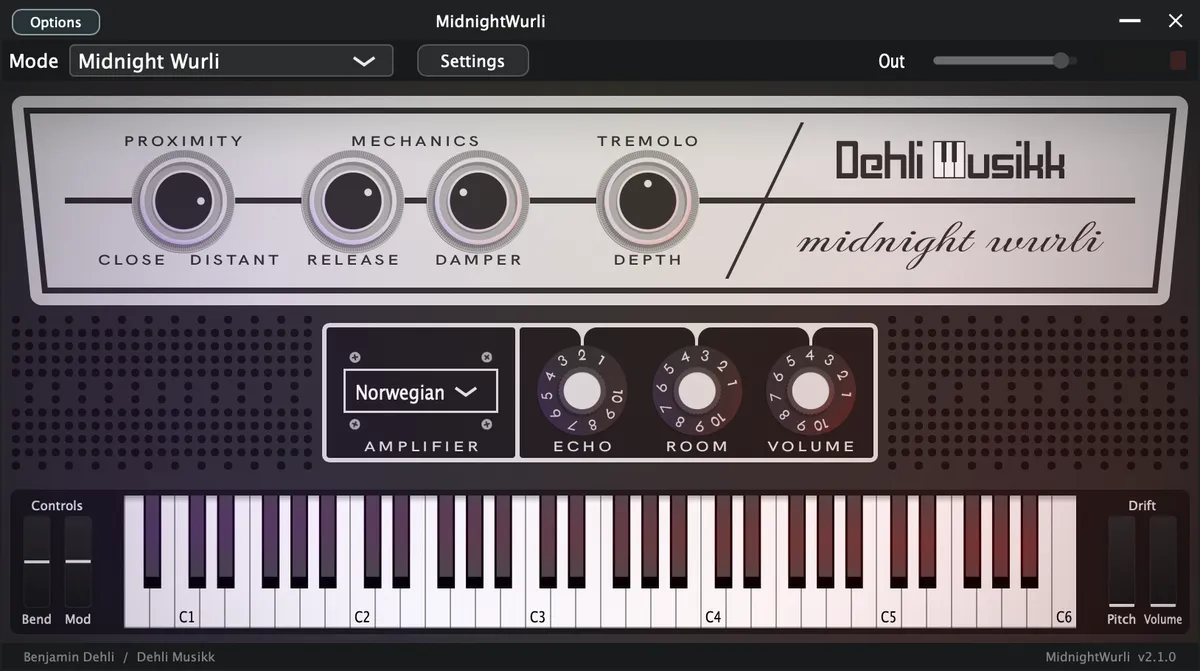
Task: Click the Benjamin Dehli / Dehli Musikk credit
Action: tap(119, 657)
